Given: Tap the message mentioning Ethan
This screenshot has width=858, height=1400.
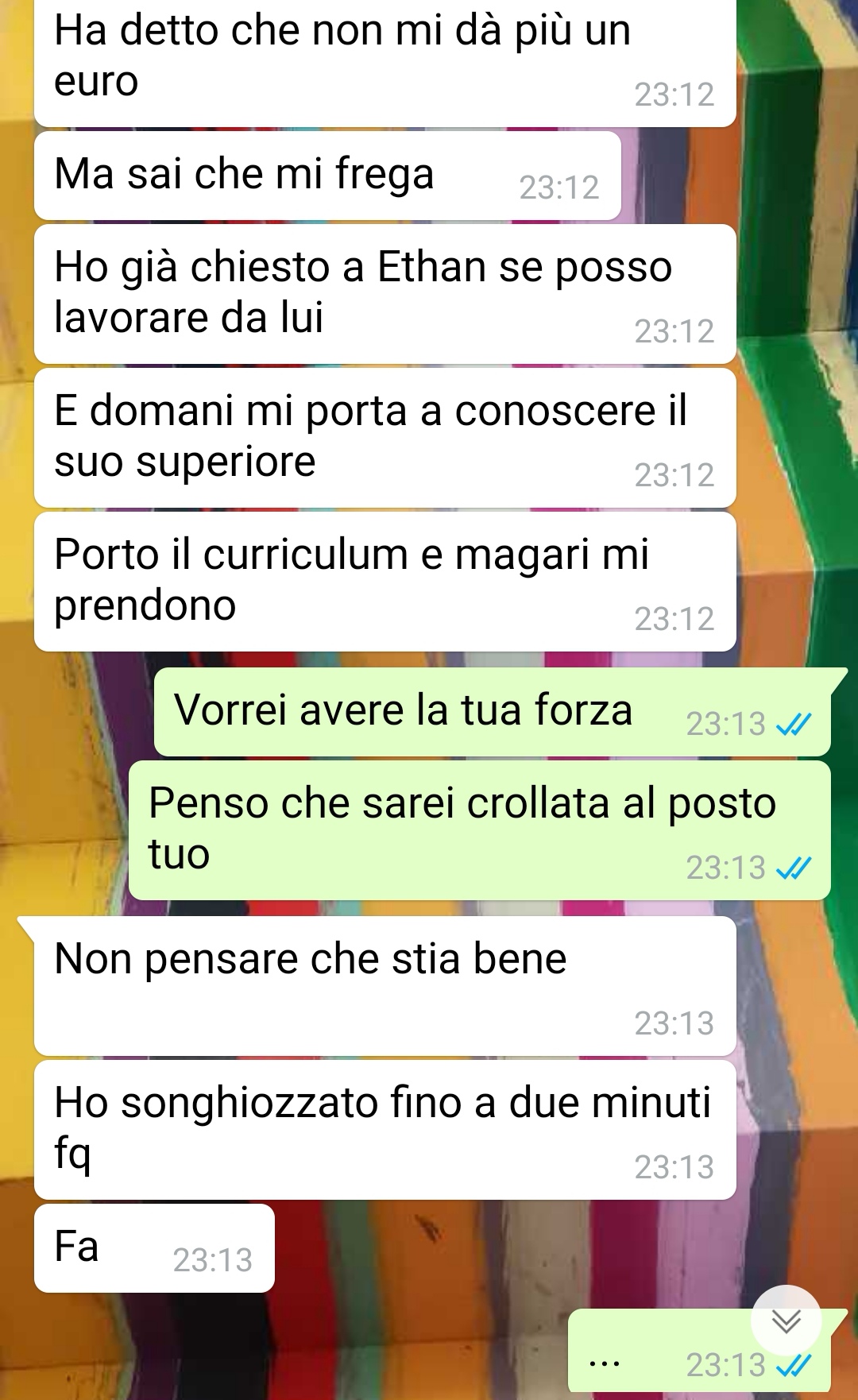Looking at the screenshot, I should pyautogui.click(x=385, y=294).
